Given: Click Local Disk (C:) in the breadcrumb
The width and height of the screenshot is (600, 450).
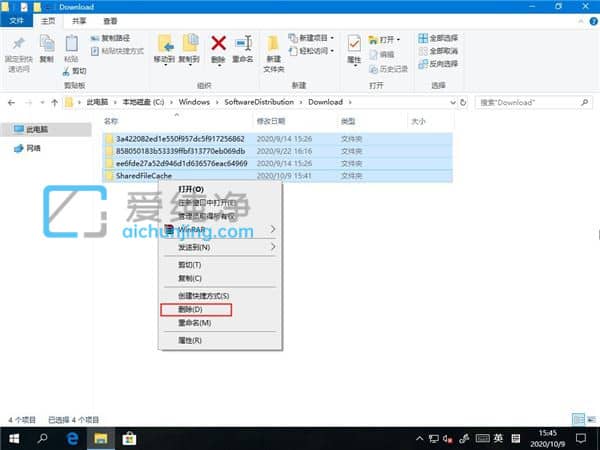Looking at the screenshot, I should (143, 102).
